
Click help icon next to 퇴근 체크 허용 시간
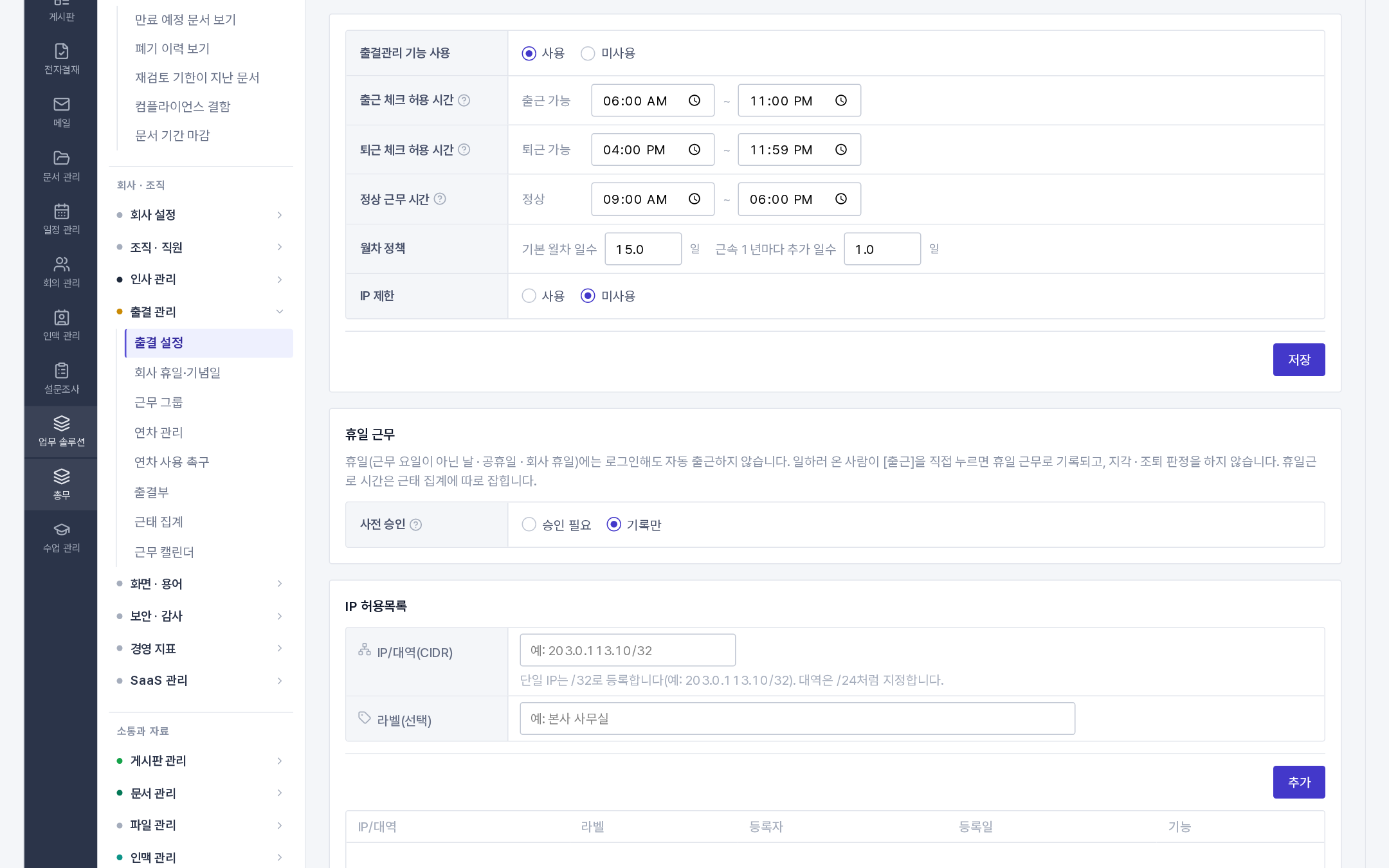click(x=464, y=150)
